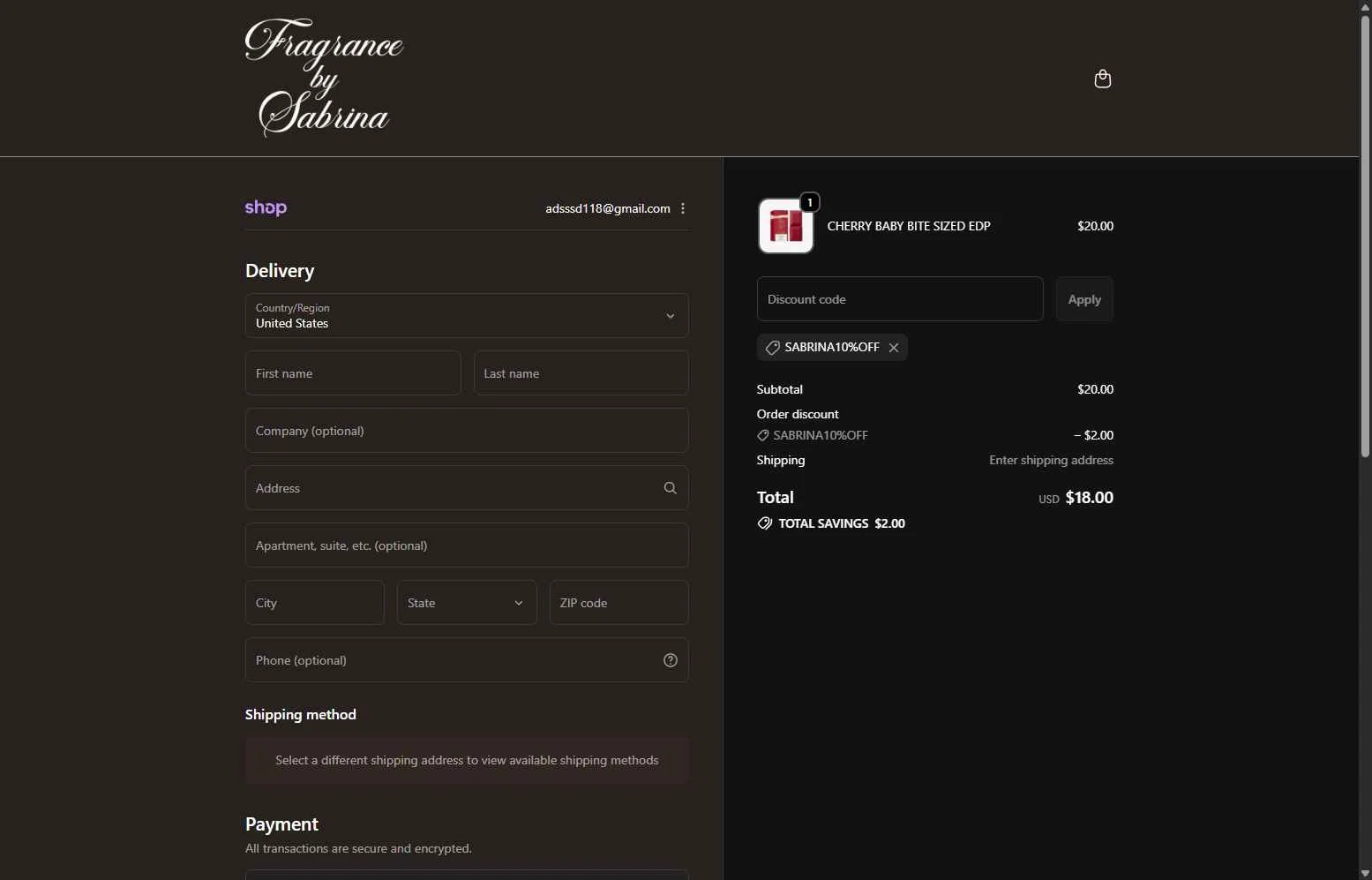Click the 'Enter shipping address' text

point(1051,460)
